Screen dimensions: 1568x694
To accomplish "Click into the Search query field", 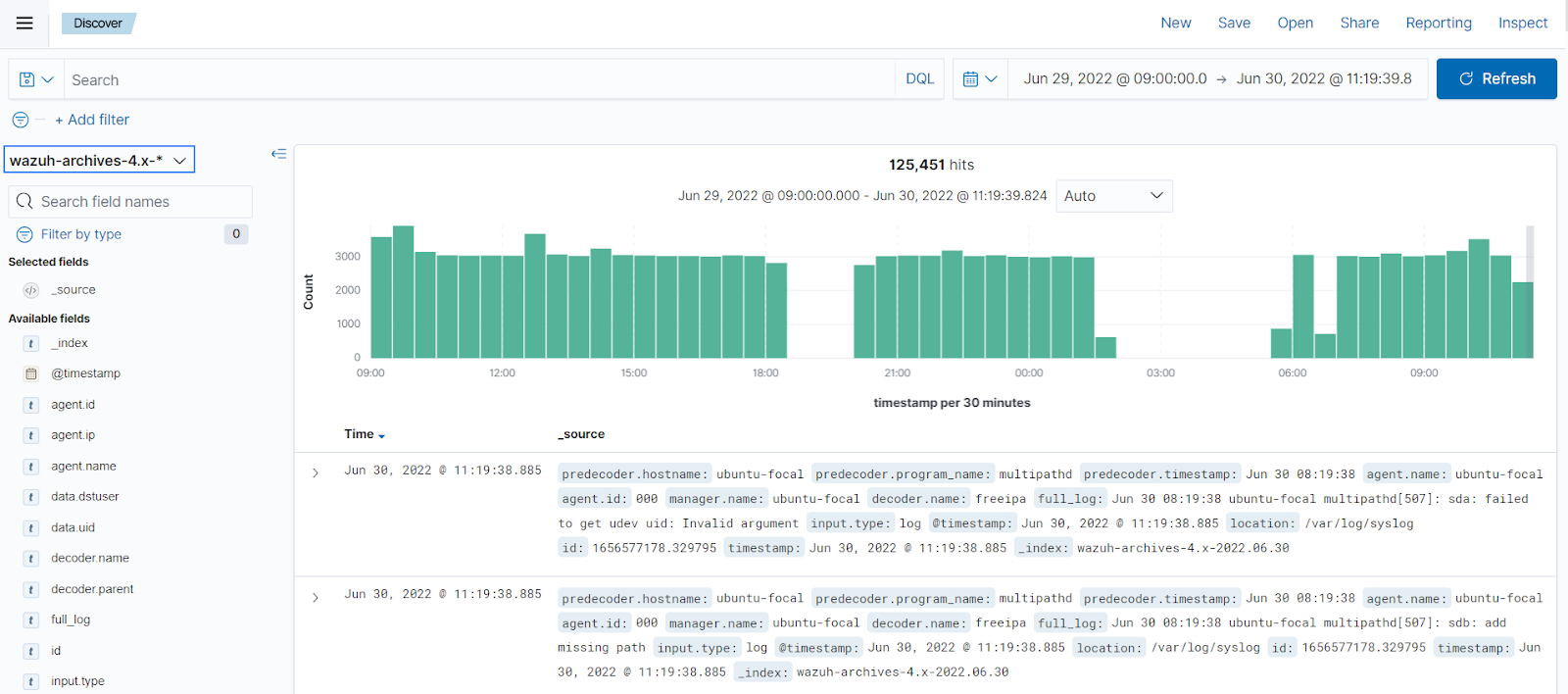I will pos(479,79).
